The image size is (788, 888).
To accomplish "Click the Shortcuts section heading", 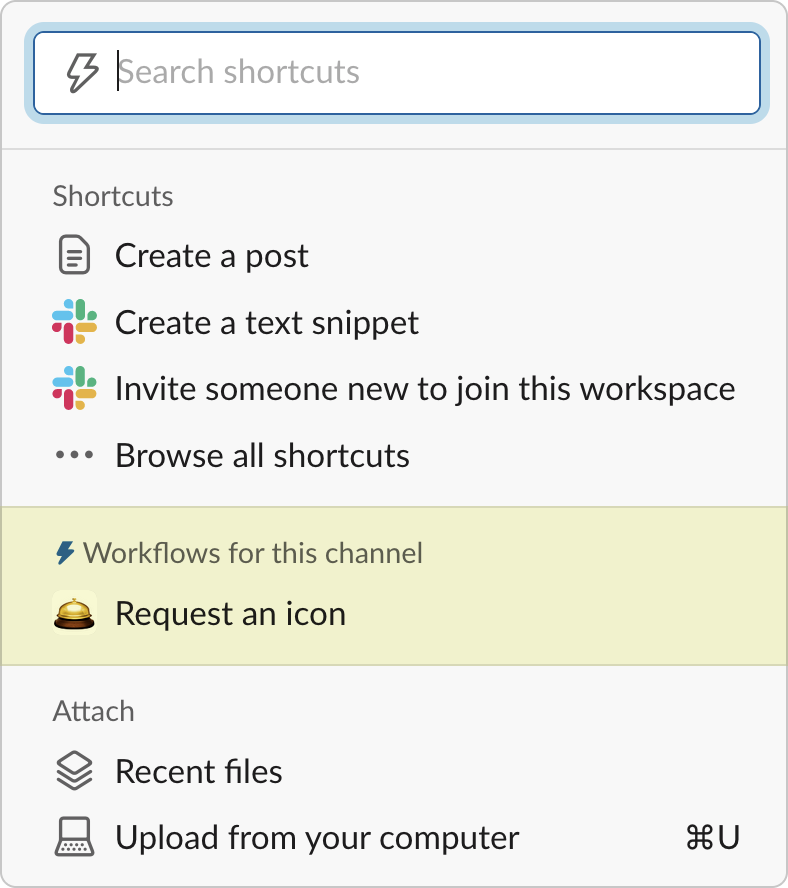I will 113,196.
